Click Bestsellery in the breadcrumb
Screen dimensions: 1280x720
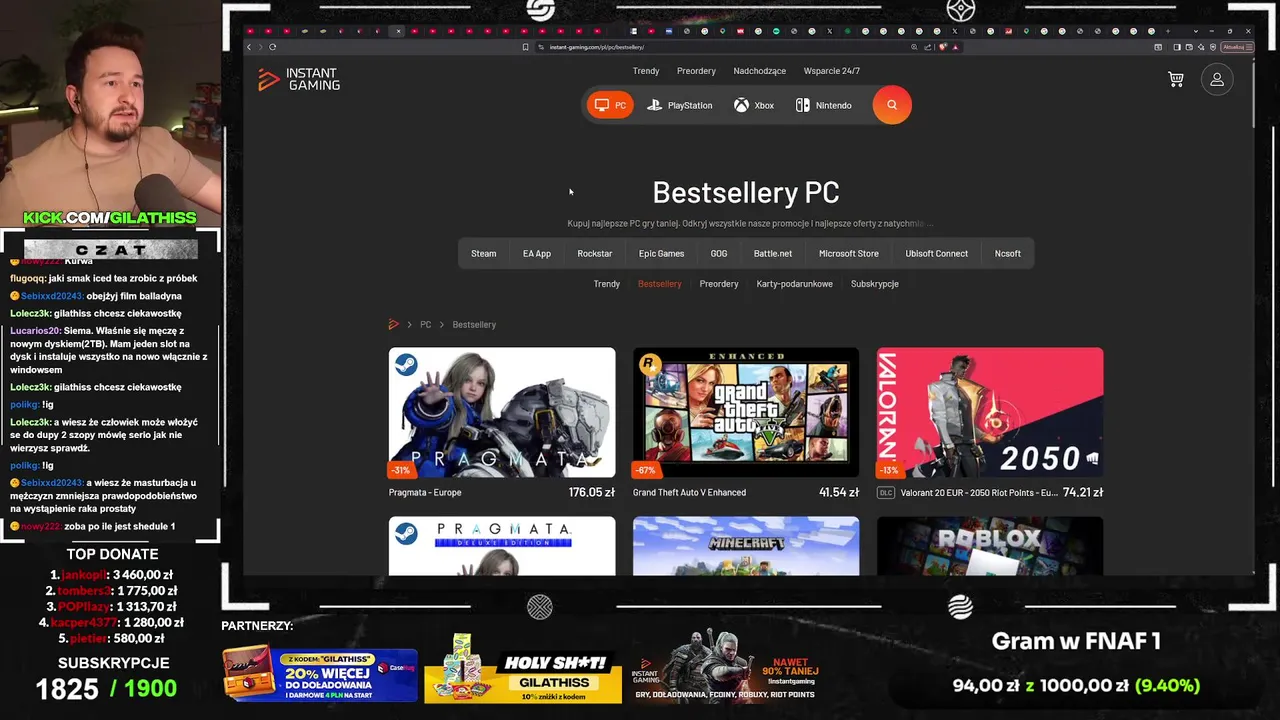coord(474,324)
